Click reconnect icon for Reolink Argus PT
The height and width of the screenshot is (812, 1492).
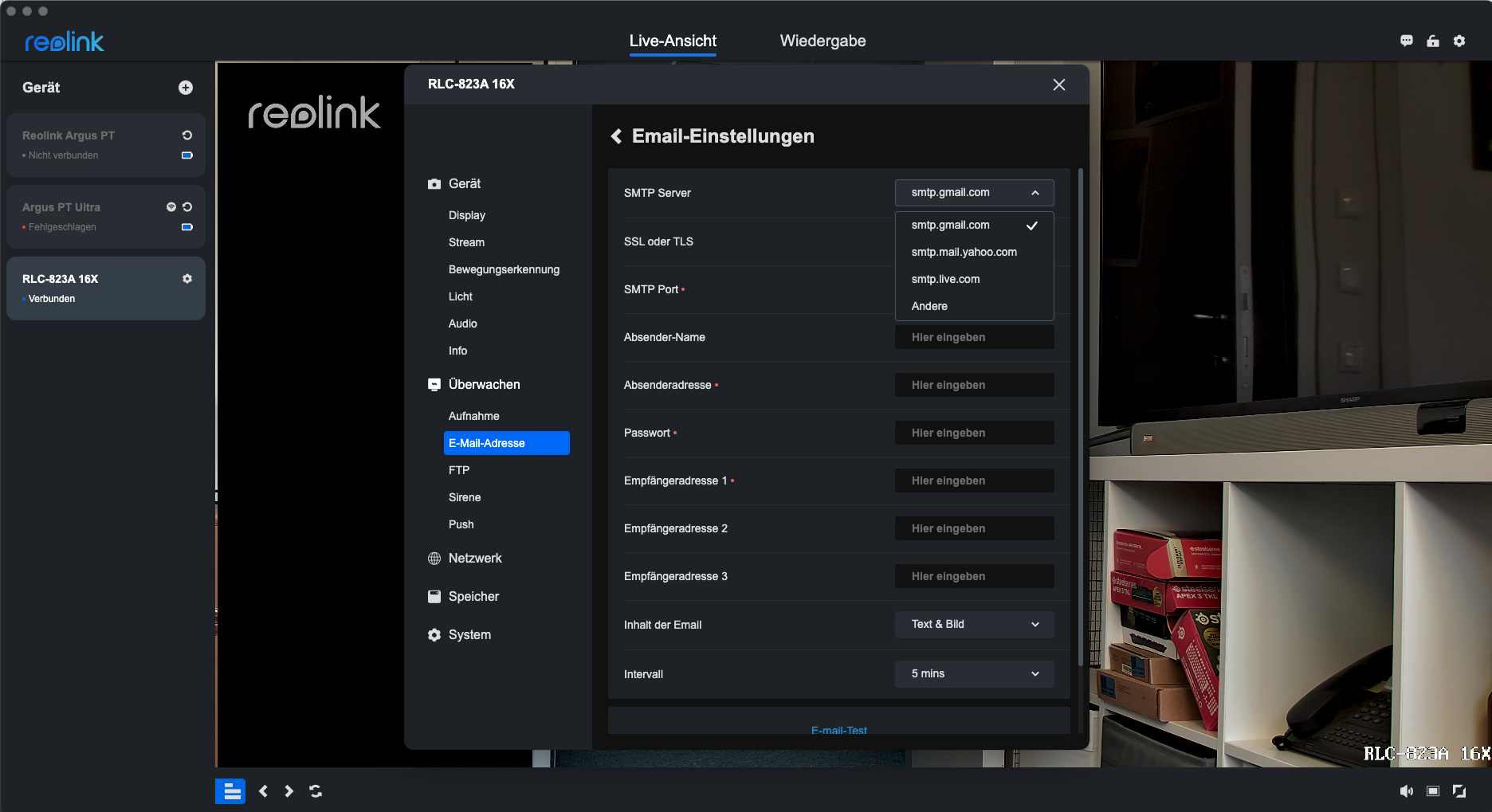187,135
